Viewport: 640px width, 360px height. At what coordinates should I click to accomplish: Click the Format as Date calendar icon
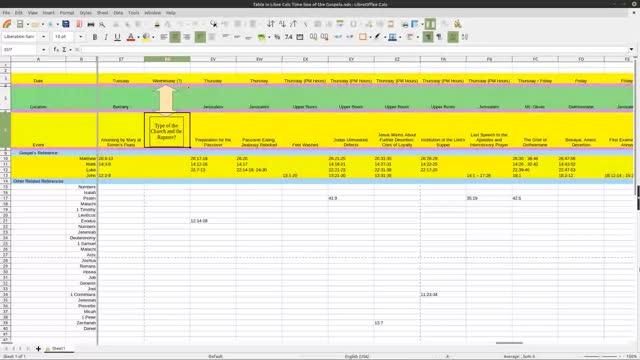(300, 37)
